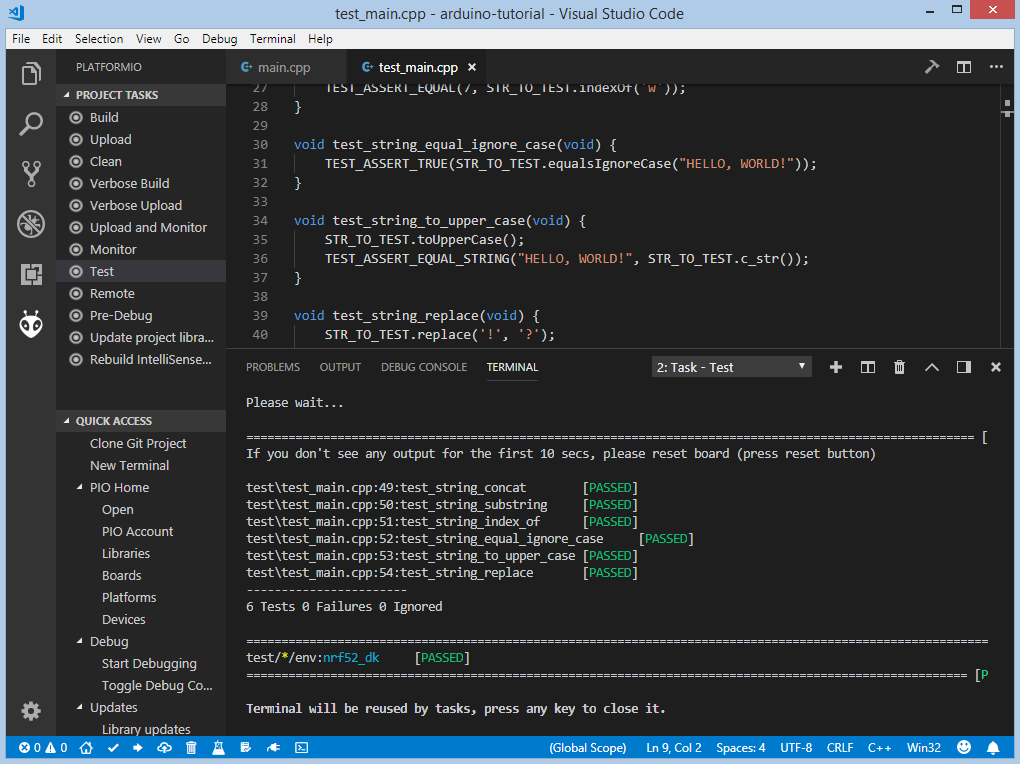Image resolution: width=1020 pixels, height=764 pixels.
Task: Click Start Debugging in Quick Access
Action: tap(149, 663)
